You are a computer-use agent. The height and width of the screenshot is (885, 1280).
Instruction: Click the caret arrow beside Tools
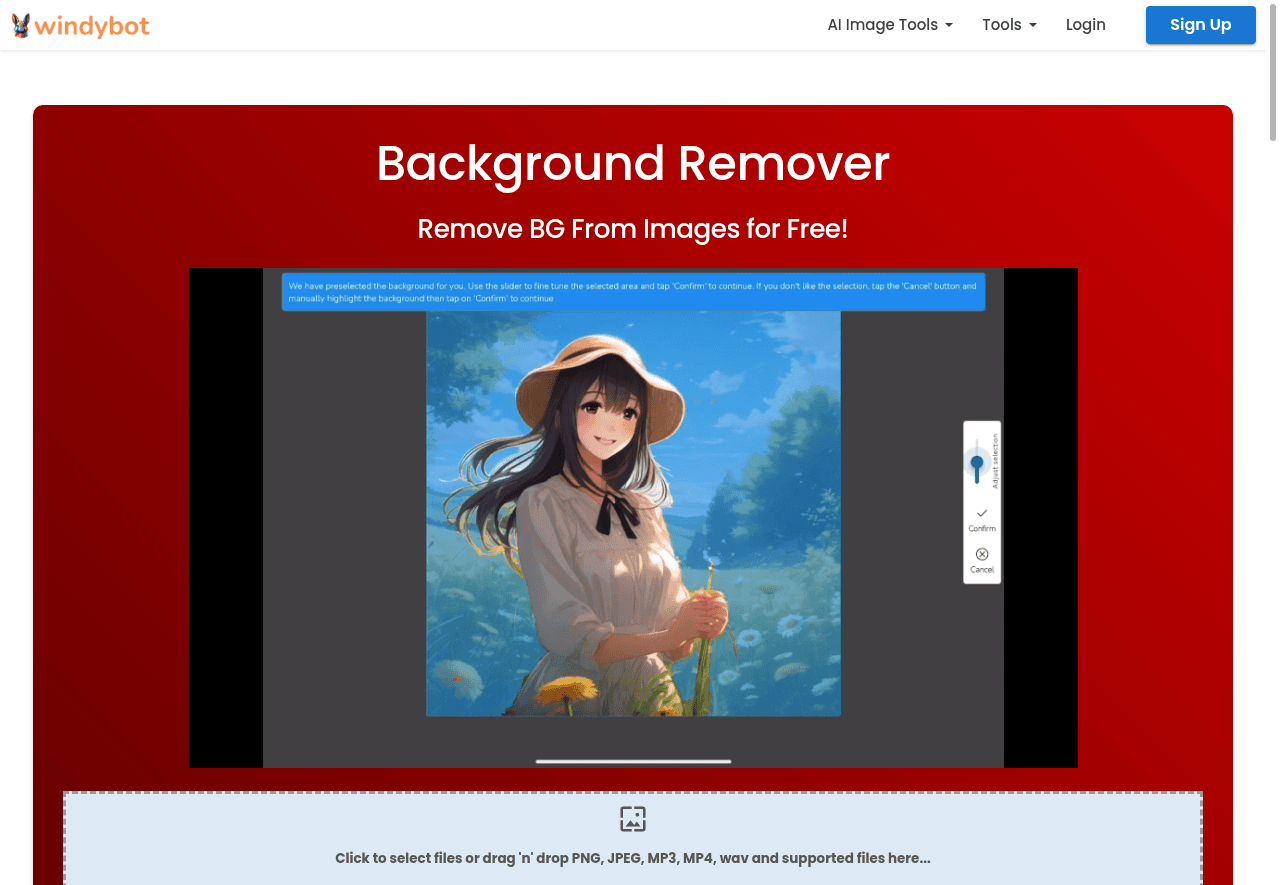(x=1033, y=26)
